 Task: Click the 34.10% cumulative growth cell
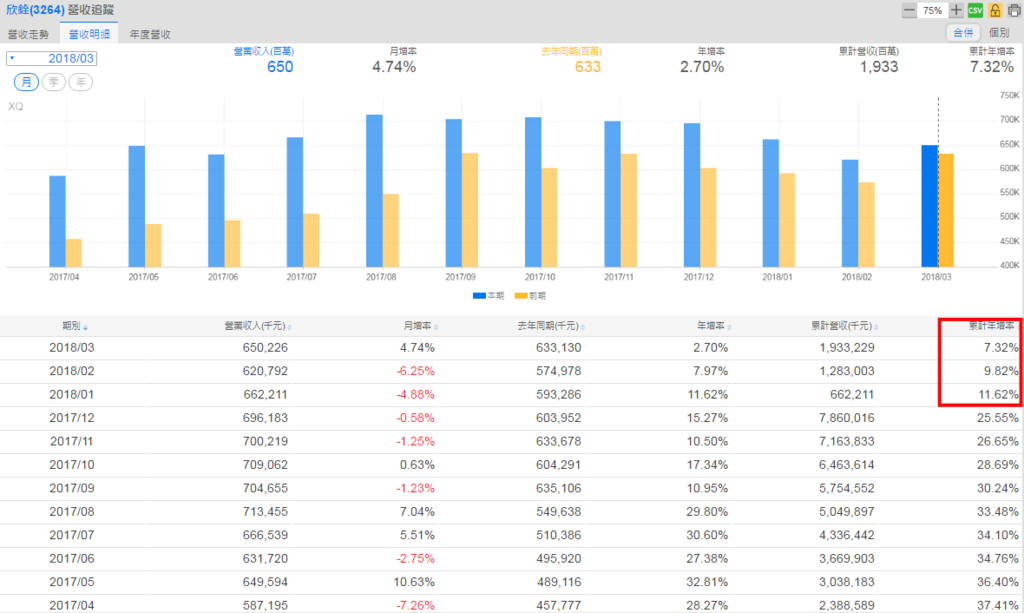[x=998, y=536]
